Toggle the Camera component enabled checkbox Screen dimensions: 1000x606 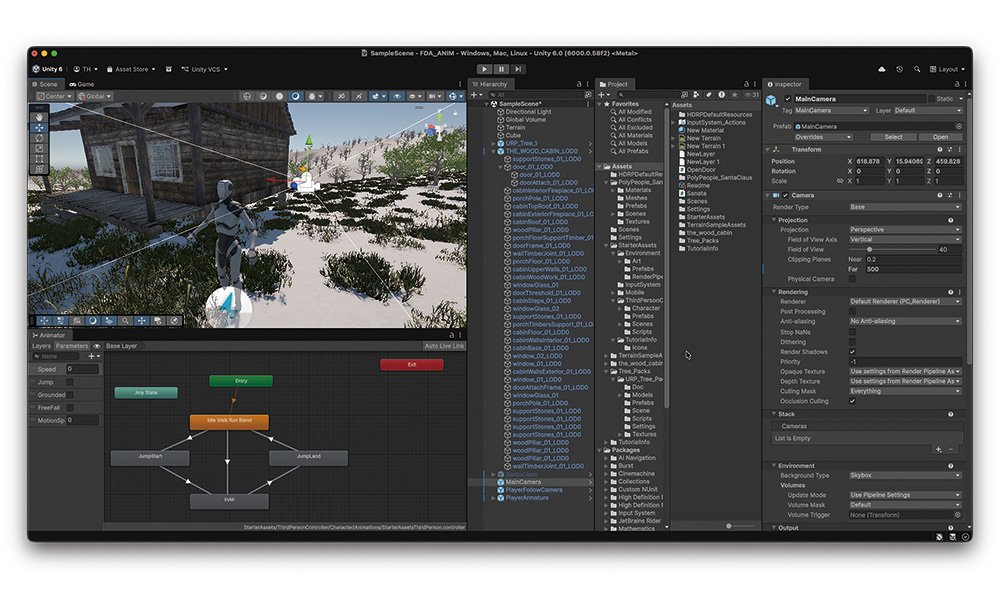point(786,195)
